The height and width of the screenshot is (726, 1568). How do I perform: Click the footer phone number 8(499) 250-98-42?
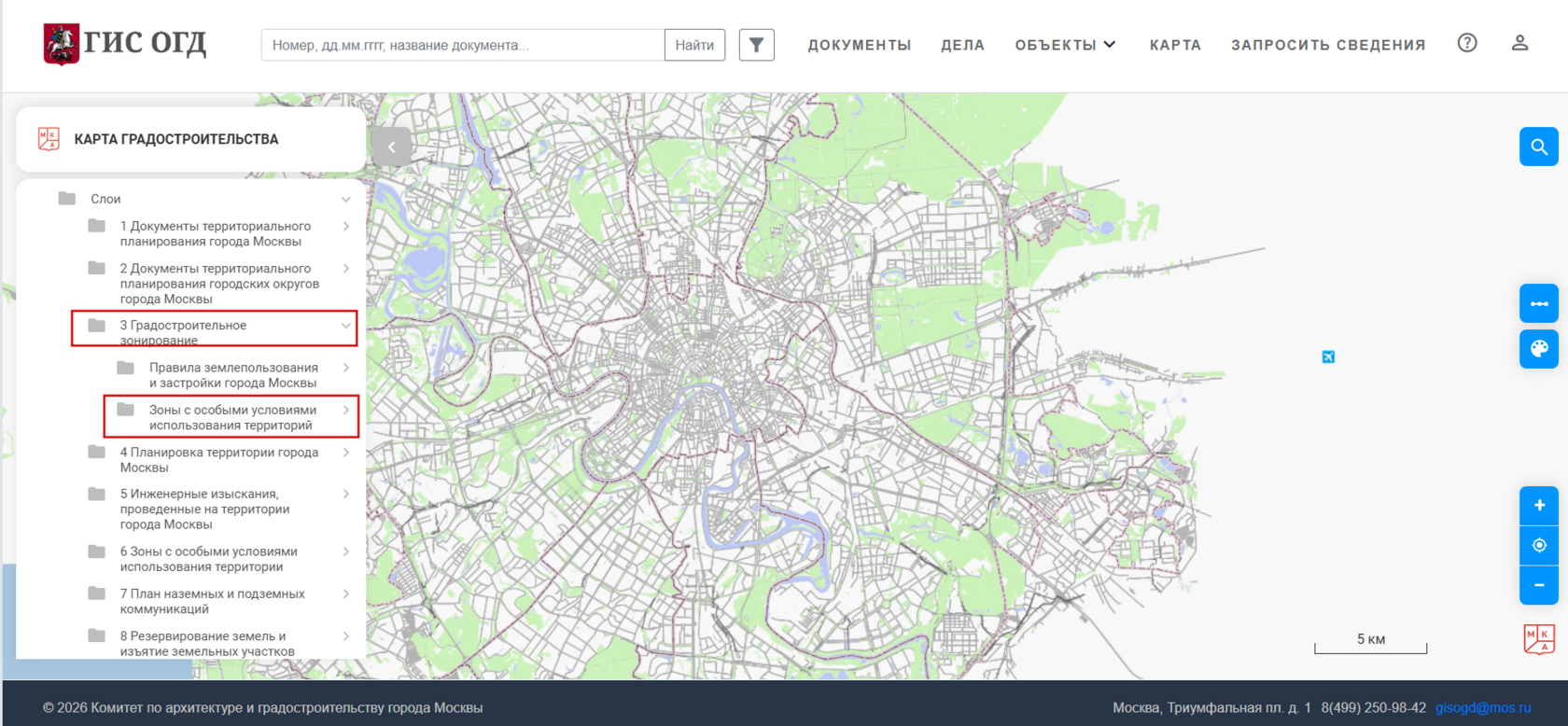coord(1373,707)
